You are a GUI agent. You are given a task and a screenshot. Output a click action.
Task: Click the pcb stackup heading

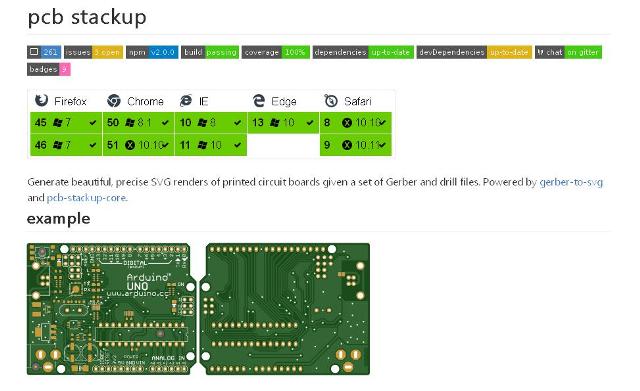click(x=87, y=18)
